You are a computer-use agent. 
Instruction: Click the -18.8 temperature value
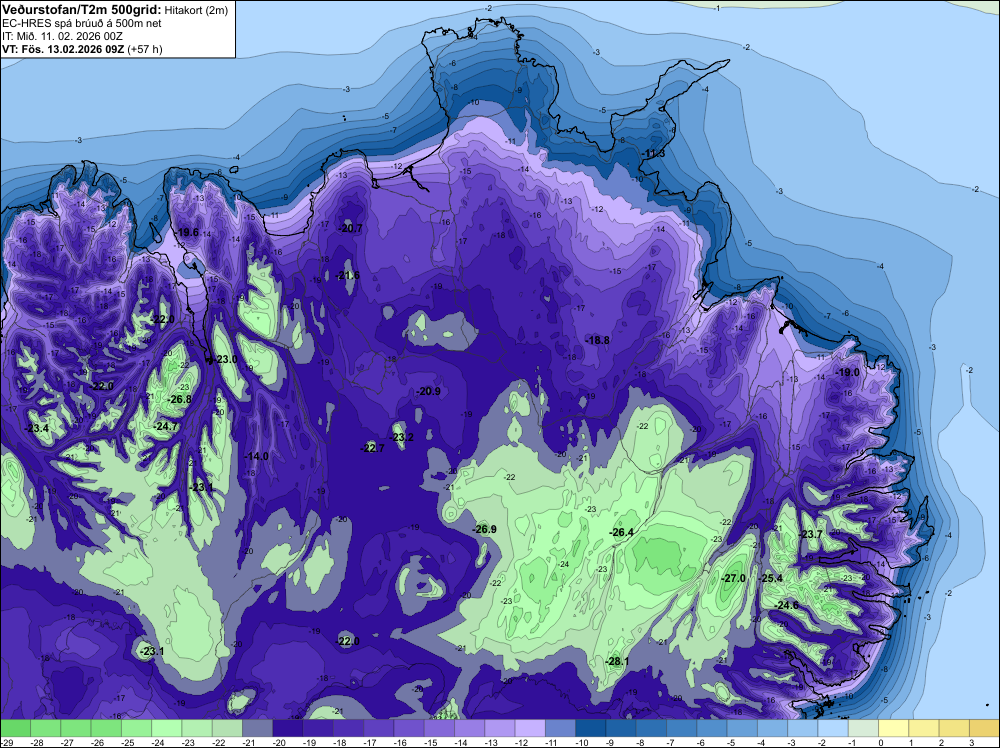click(598, 341)
